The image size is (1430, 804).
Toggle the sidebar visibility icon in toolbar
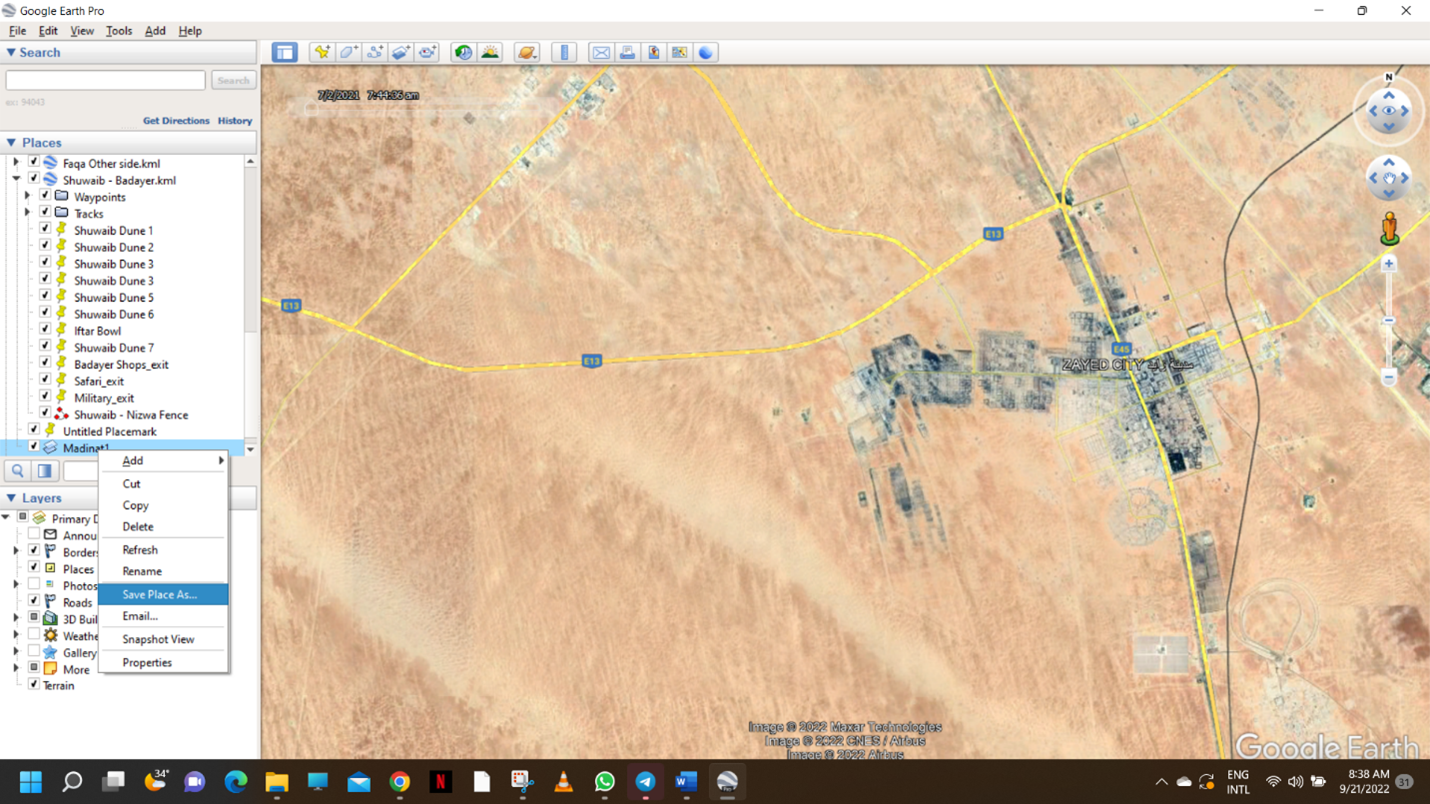click(x=285, y=52)
